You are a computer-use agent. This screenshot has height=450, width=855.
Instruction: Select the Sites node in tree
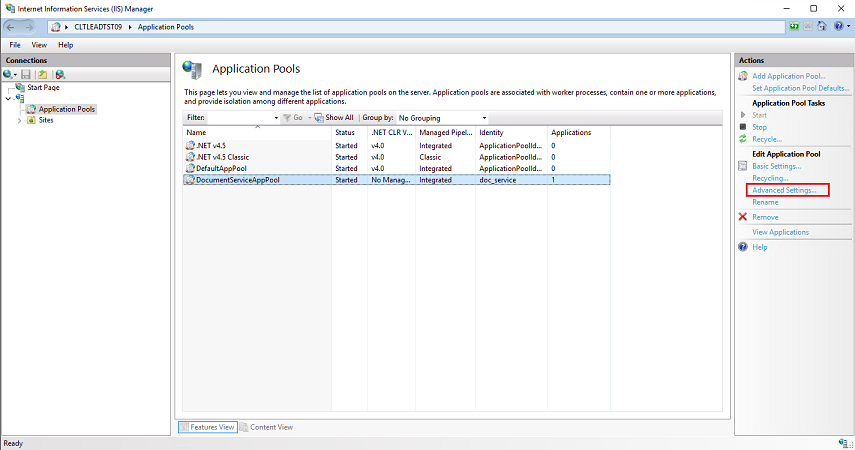point(46,120)
